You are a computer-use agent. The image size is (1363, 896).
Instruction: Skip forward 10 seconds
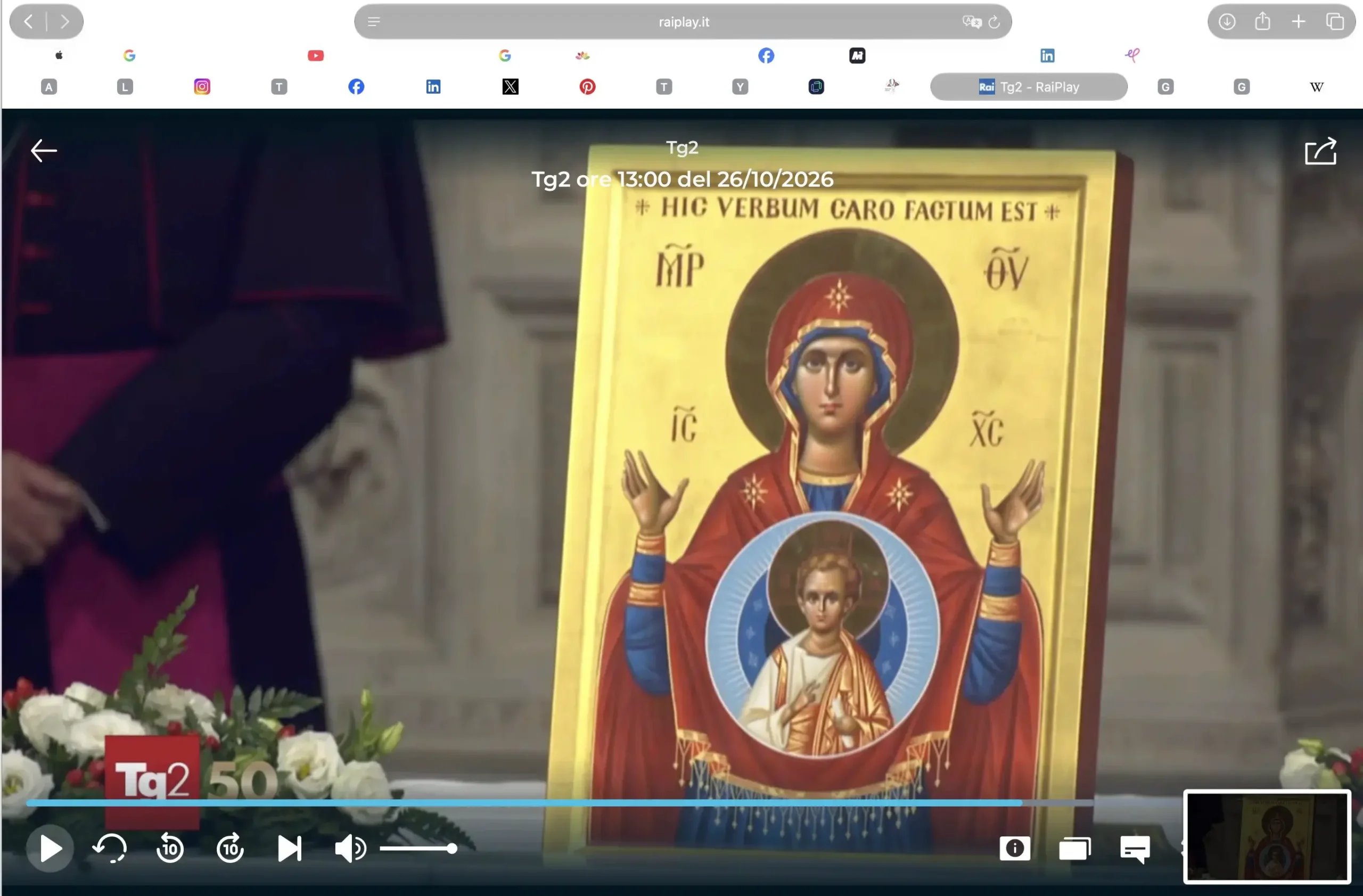click(230, 849)
